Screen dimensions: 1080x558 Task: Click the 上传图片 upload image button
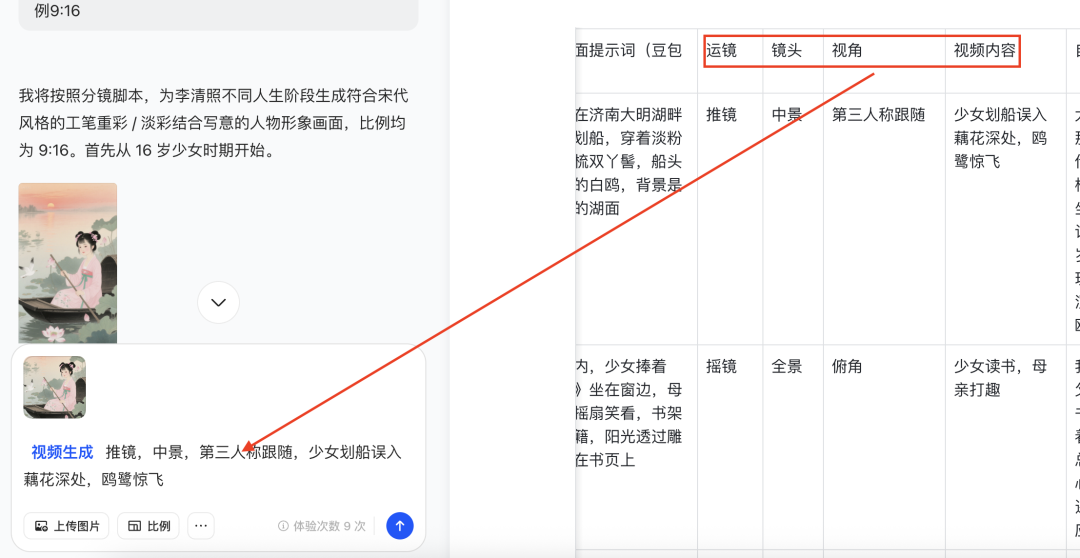click(x=67, y=526)
